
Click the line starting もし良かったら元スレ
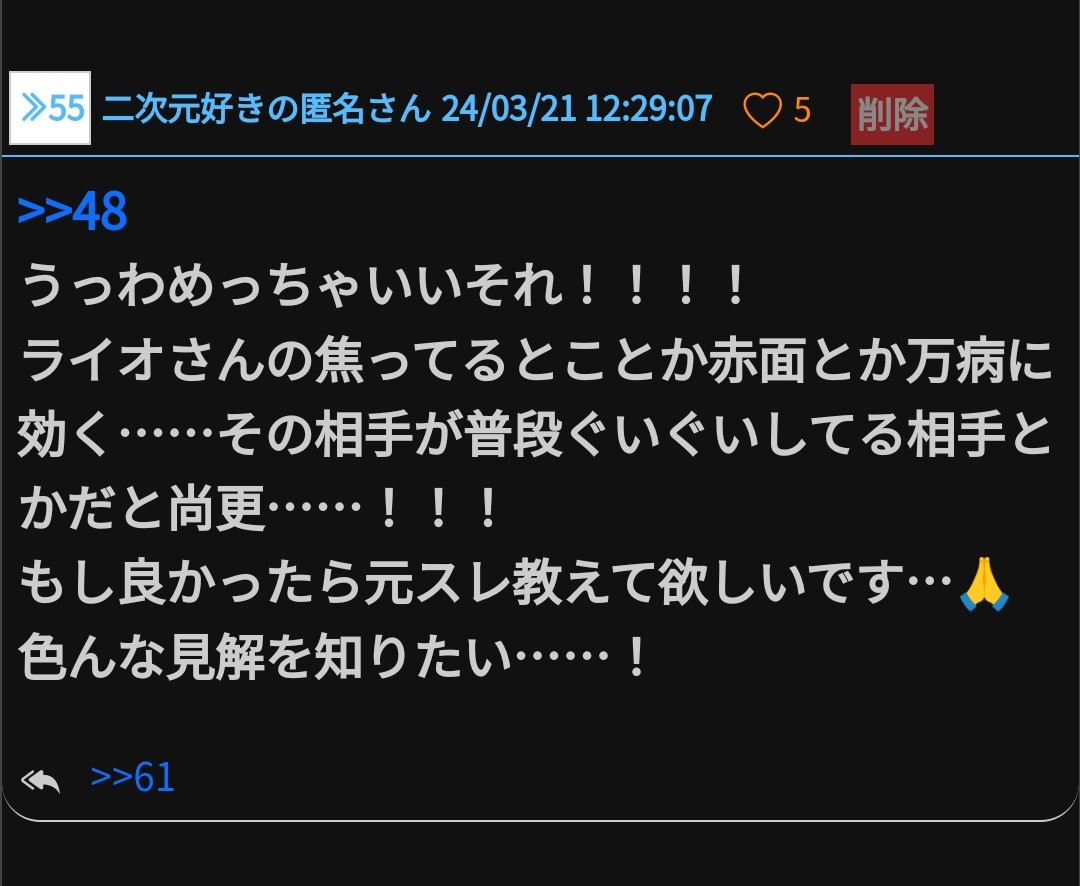[x=514, y=583]
